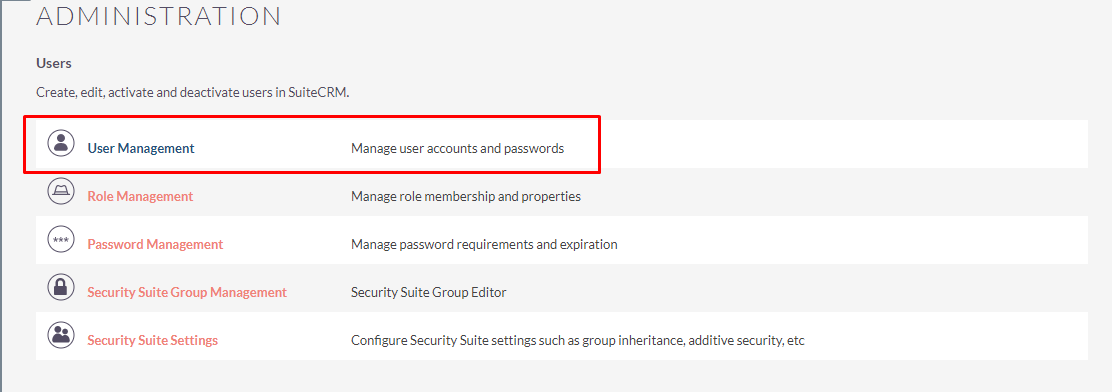Click the Role Management hat icon

tap(61, 191)
